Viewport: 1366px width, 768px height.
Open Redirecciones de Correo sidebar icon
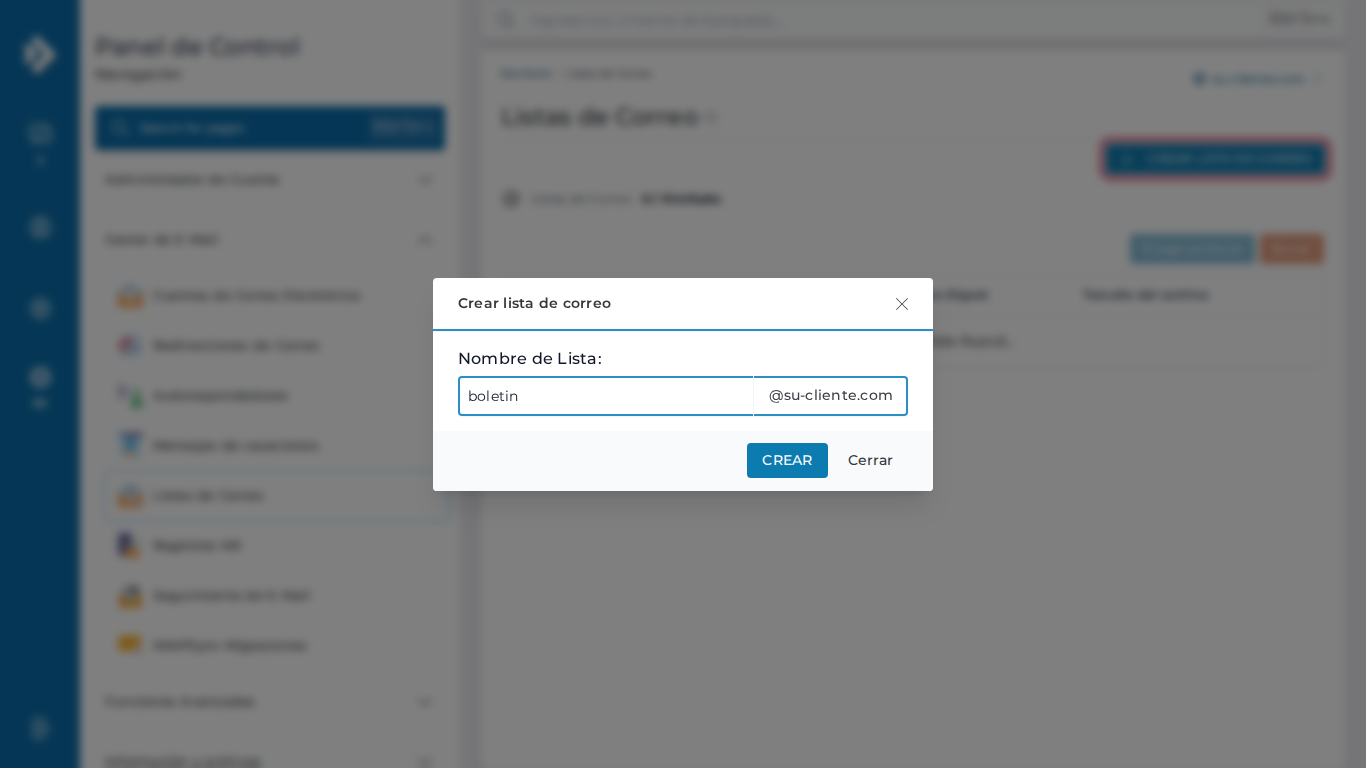[x=130, y=346]
